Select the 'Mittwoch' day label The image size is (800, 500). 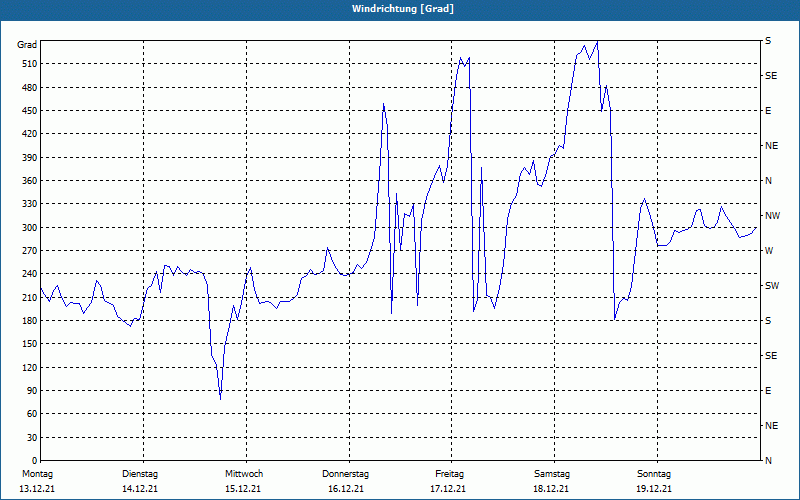coord(244,474)
